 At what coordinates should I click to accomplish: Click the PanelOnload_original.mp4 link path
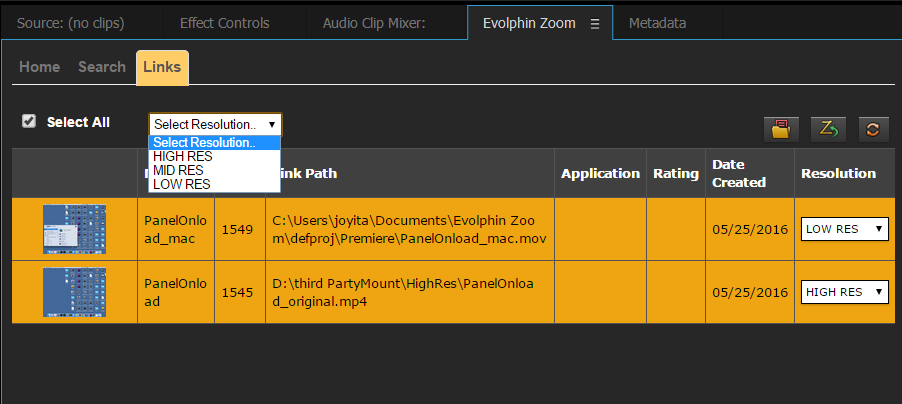[403, 292]
